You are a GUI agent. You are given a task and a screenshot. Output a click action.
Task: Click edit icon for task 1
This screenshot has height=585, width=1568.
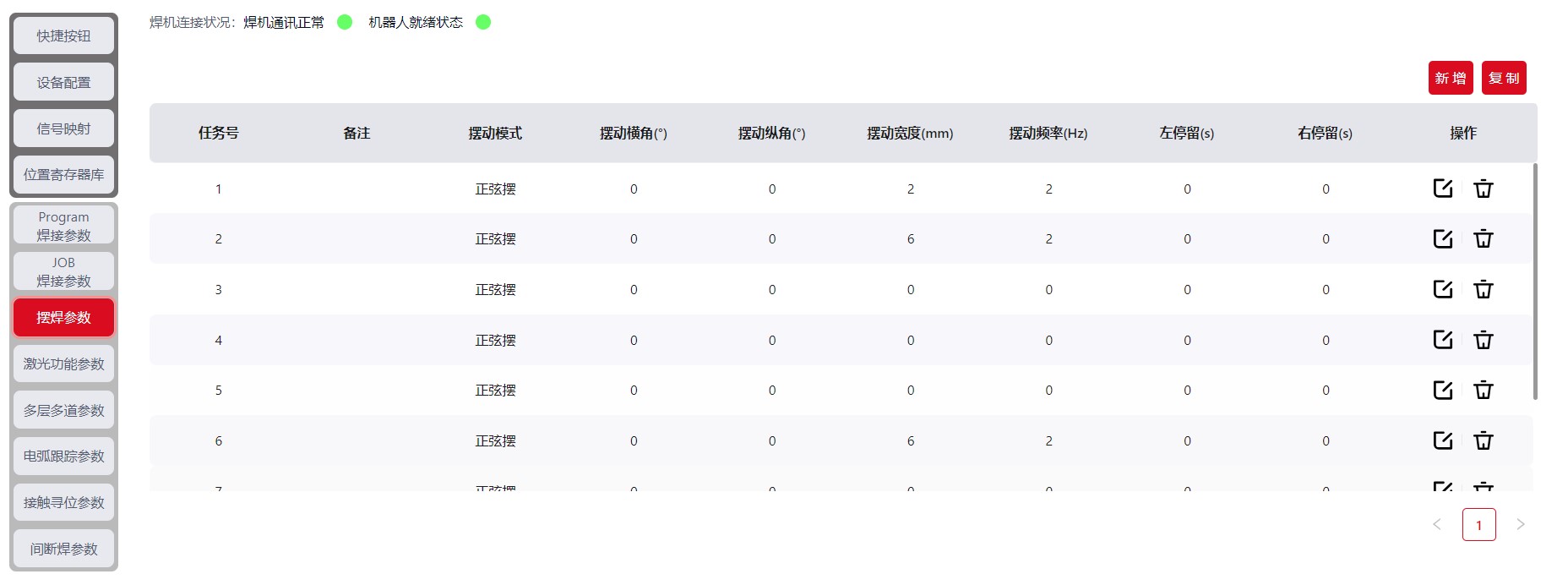coord(1442,189)
